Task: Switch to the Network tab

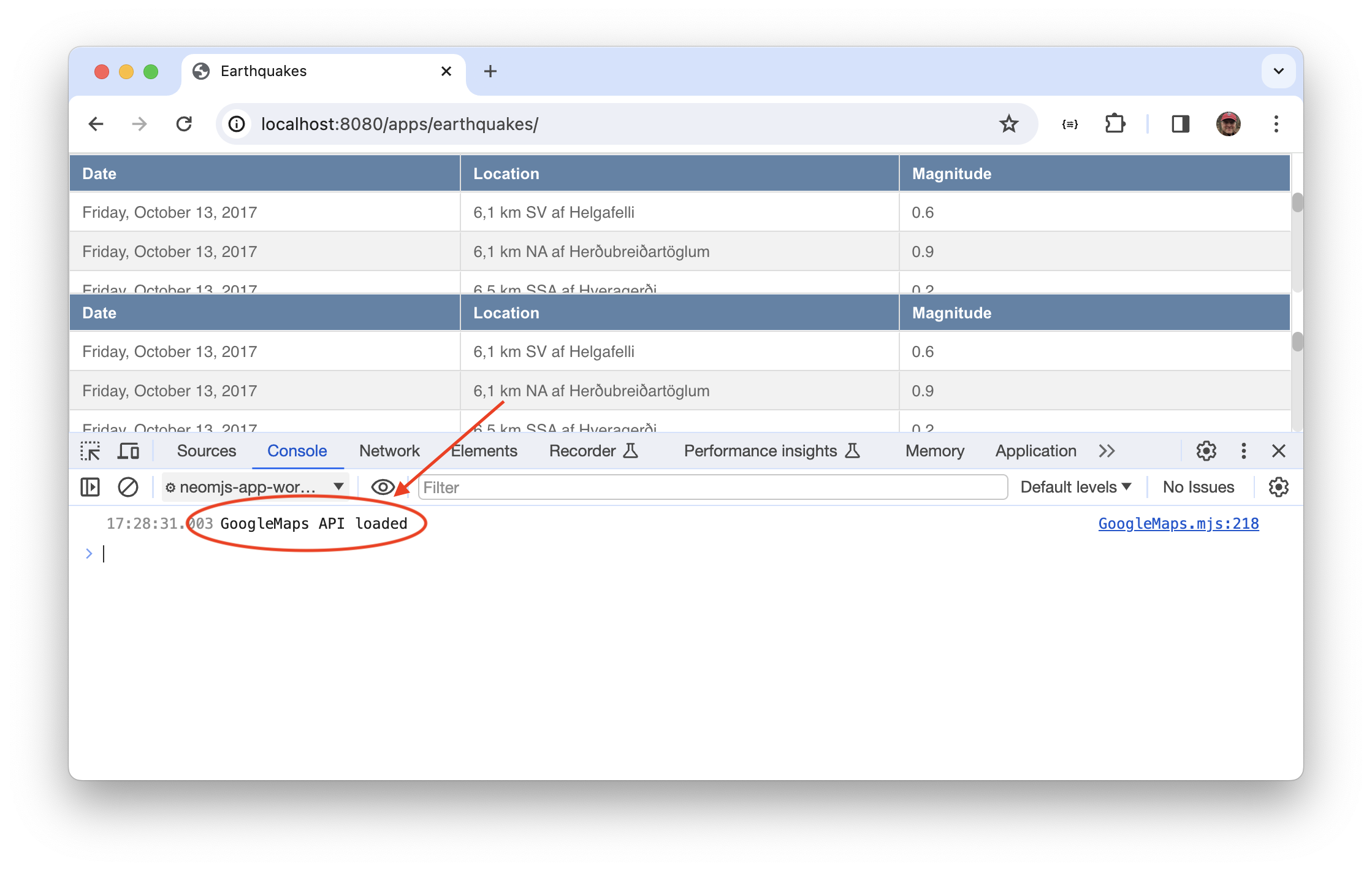Action: [389, 451]
